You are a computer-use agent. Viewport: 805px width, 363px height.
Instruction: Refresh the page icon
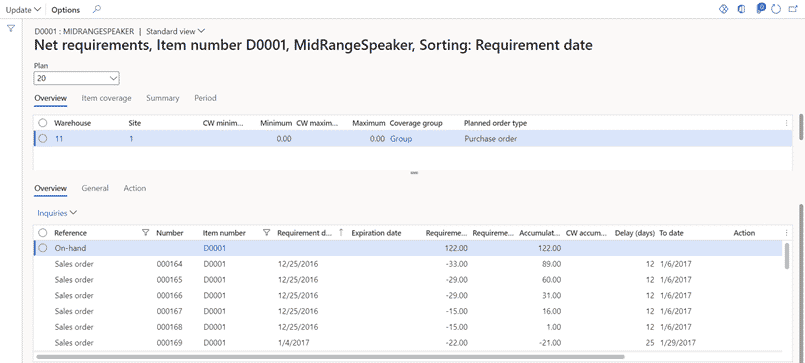(x=776, y=9)
